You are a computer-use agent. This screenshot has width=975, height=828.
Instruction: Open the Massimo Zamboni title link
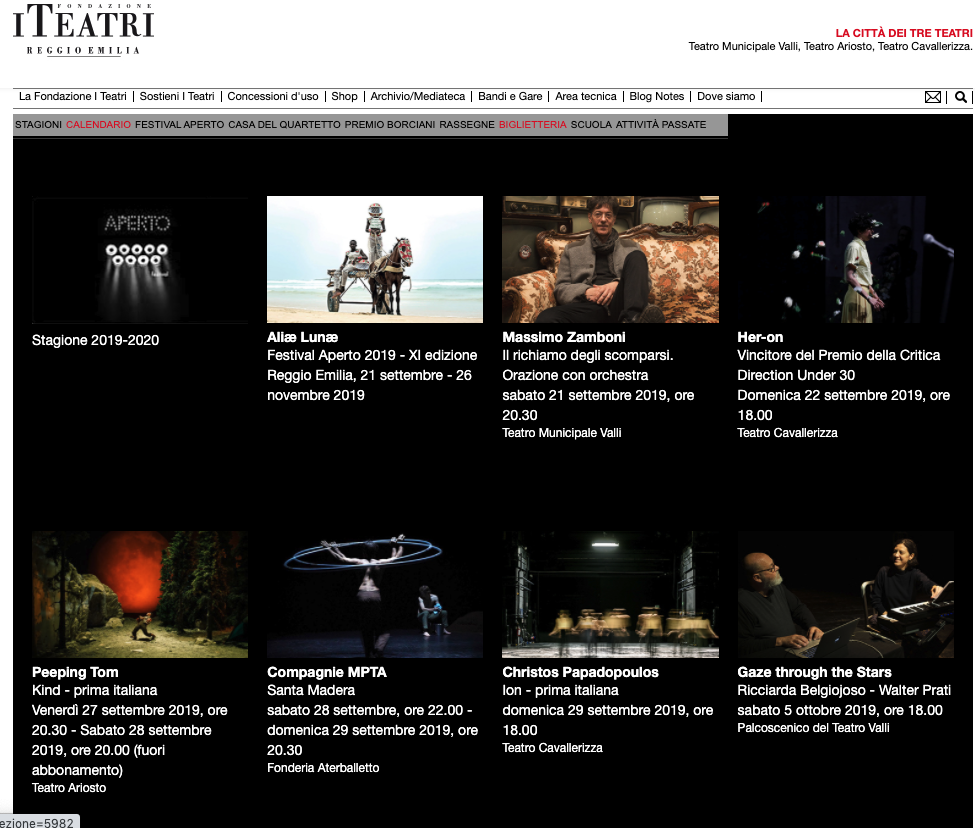click(x=564, y=337)
